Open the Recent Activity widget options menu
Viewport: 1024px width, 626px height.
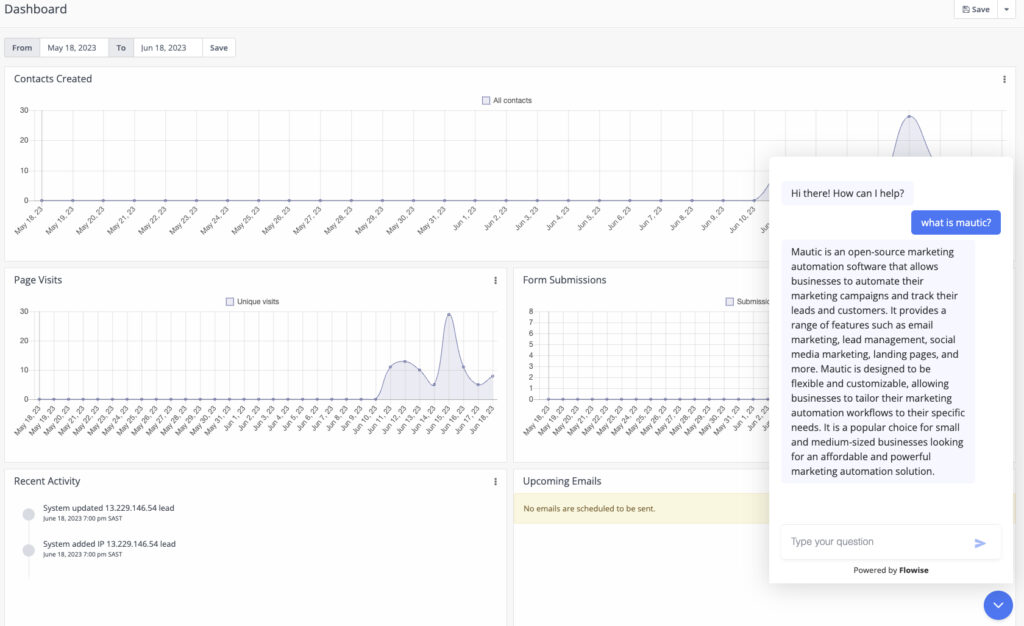click(495, 482)
